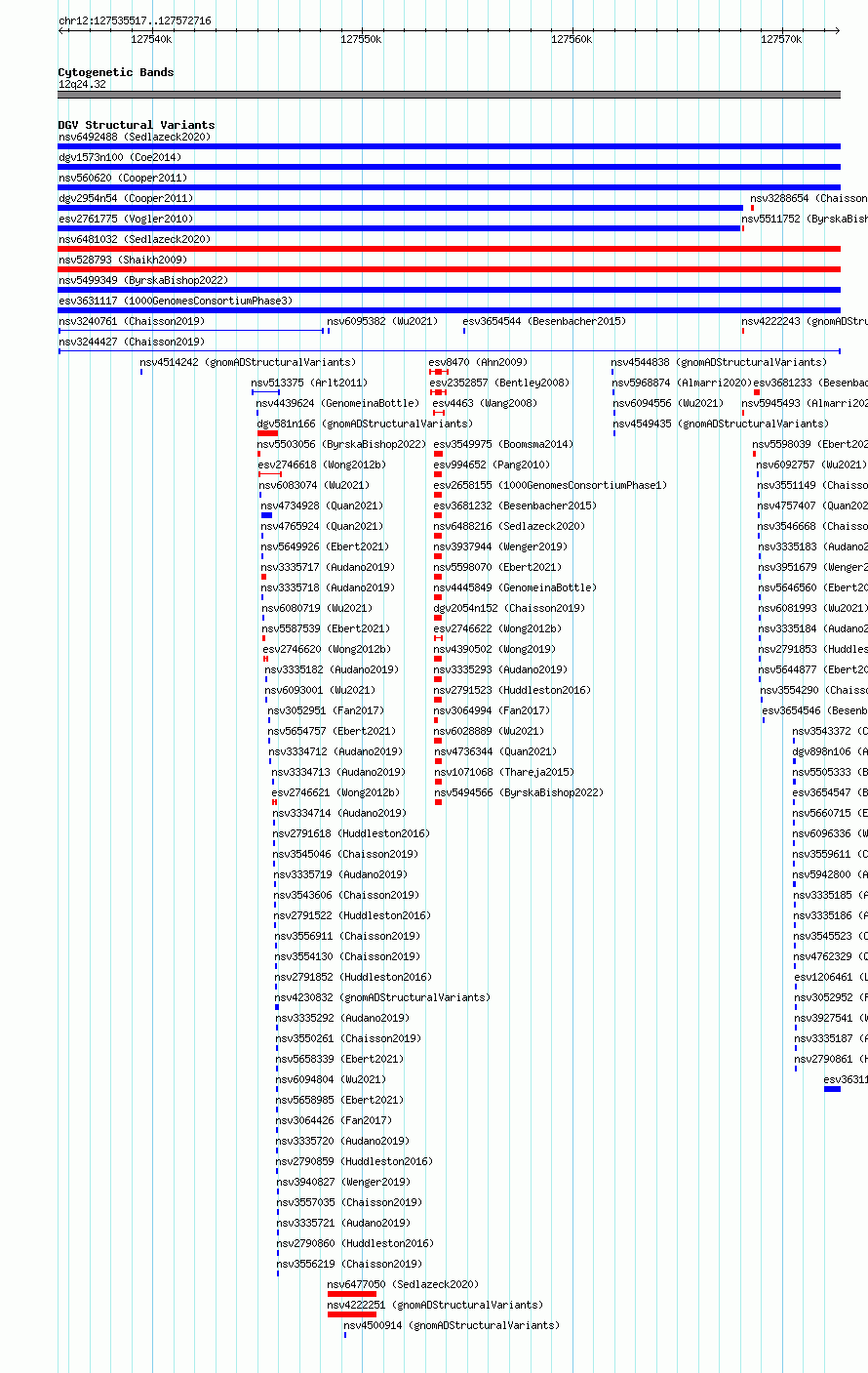Screen dimensions: 868x1373
Task: Open nsv6095382 (Wu2021) variant
Action: (382, 322)
